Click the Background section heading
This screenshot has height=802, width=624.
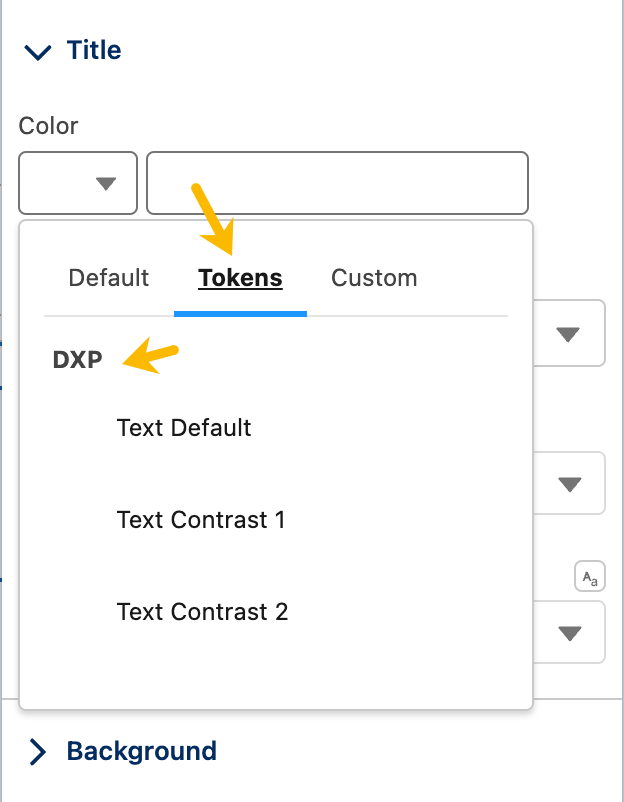click(142, 751)
